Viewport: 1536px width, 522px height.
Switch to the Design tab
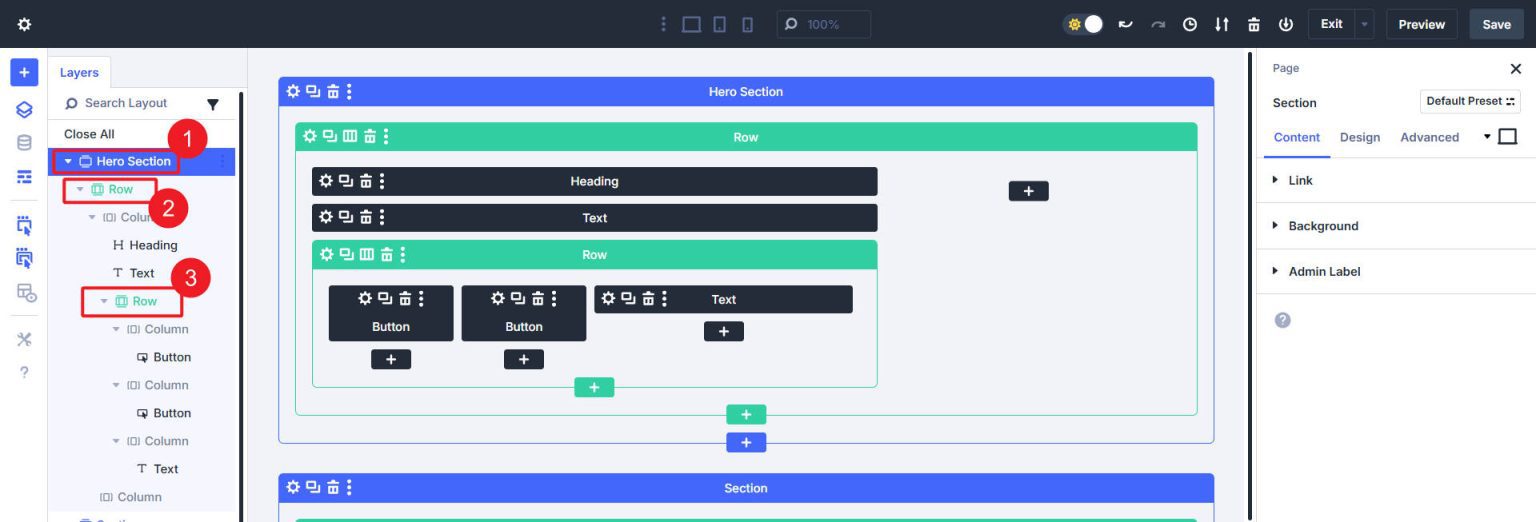(1360, 137)
